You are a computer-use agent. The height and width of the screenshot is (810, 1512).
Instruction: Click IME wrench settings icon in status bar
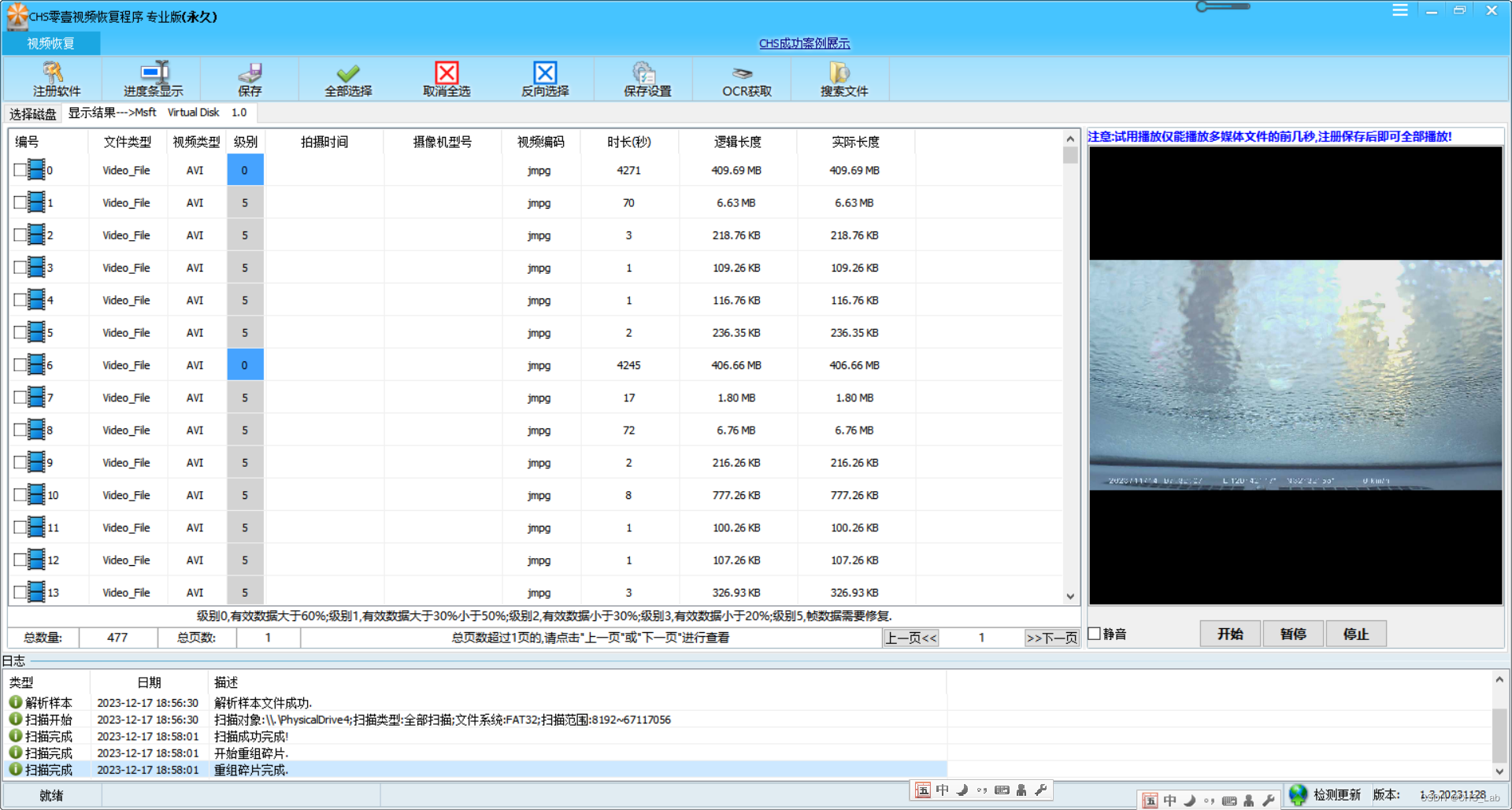tap(1268, 801)
